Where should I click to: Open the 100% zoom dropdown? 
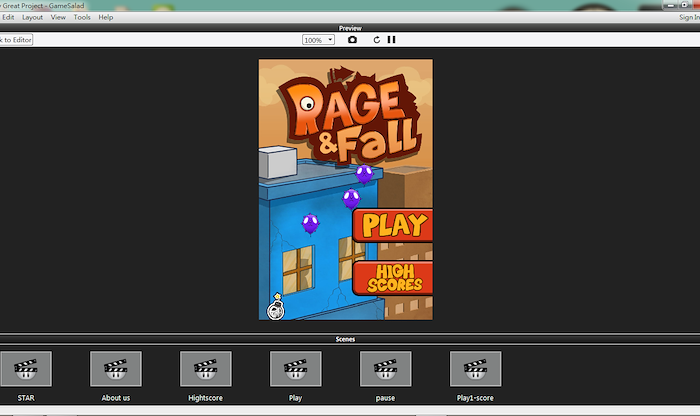tap(318, 40)
